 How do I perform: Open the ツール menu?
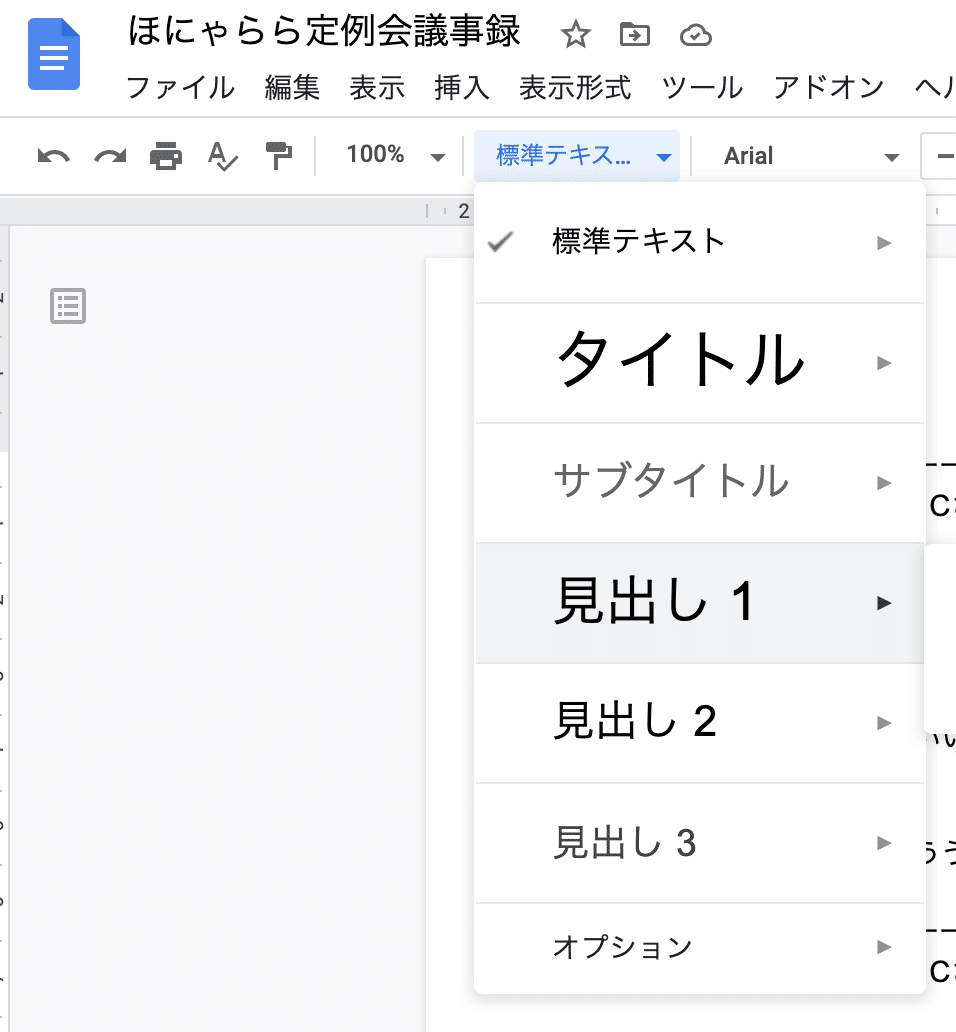701,88
